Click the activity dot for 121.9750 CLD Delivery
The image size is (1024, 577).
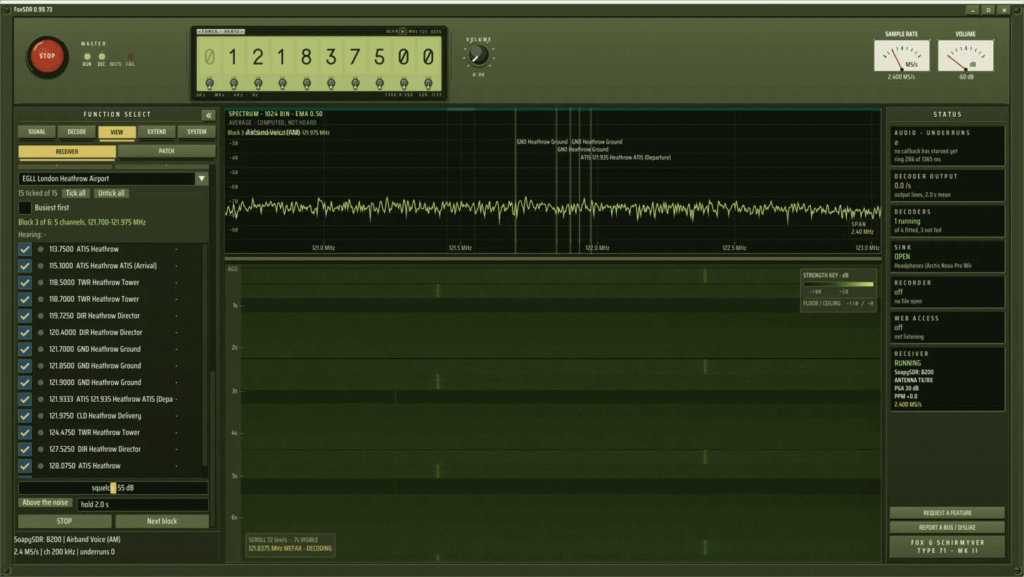(40, 416)
